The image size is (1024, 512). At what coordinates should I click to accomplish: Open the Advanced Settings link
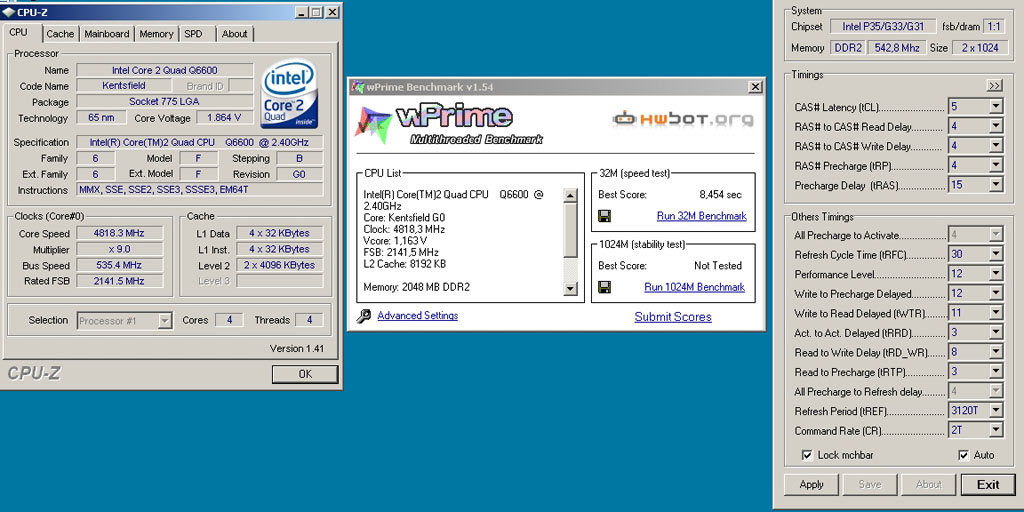pyautogui.click(x=417, y=315)
